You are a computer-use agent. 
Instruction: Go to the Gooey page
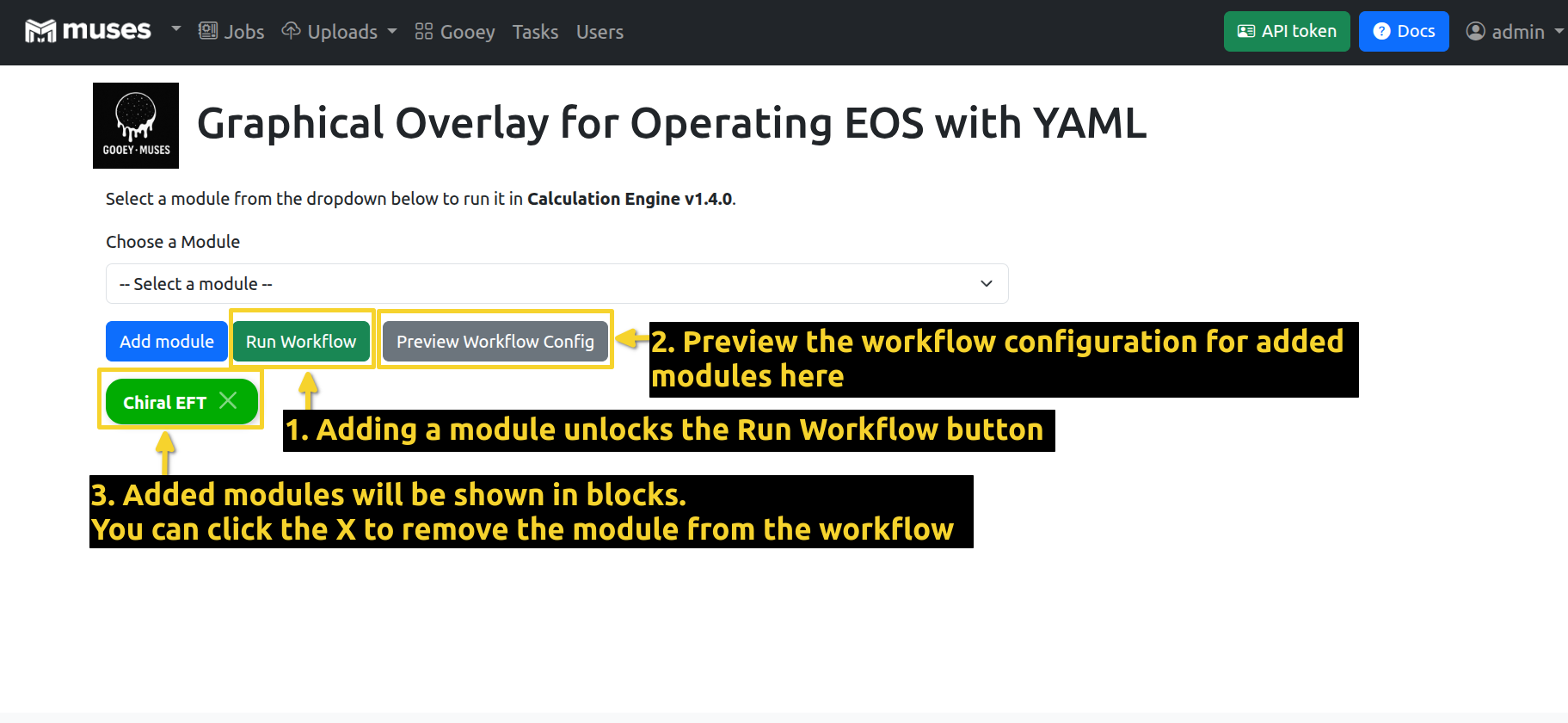pyautogui.click(x=455, y=32)
